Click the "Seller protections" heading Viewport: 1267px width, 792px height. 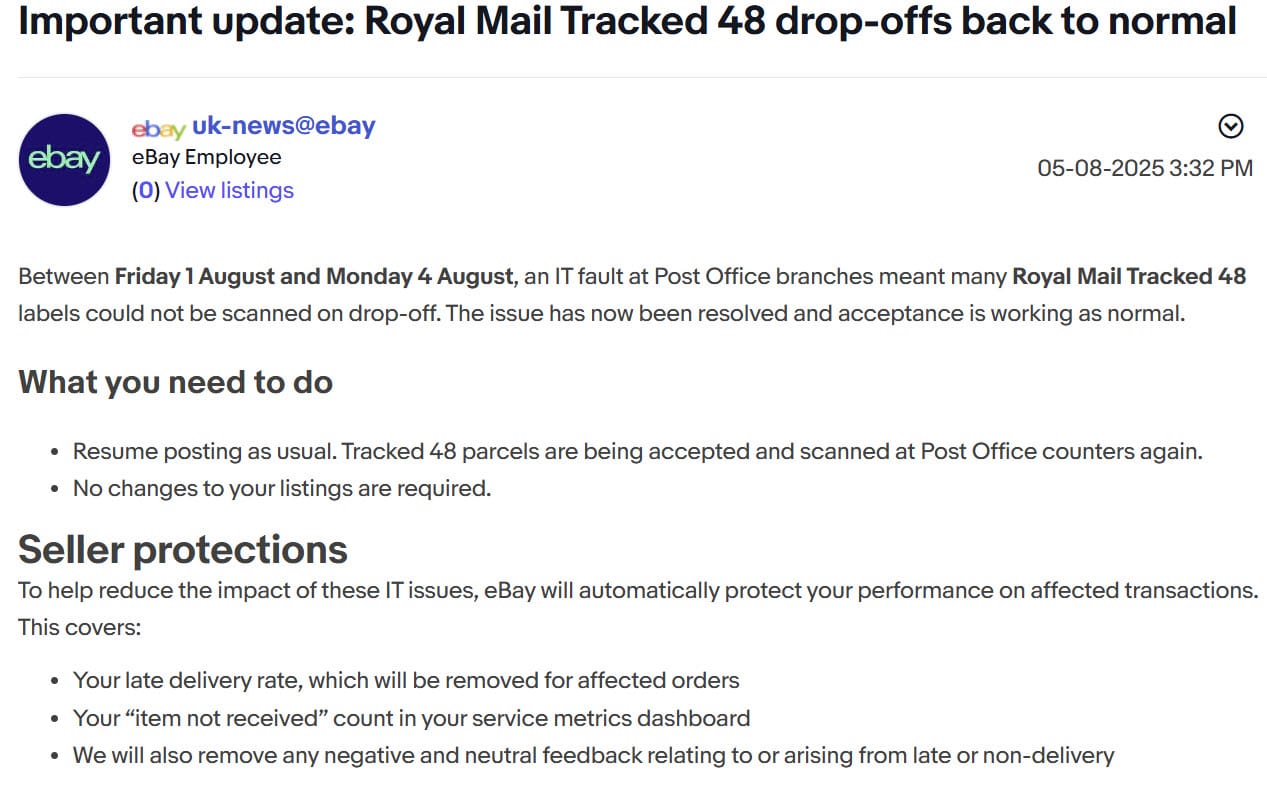pos(183,549)
